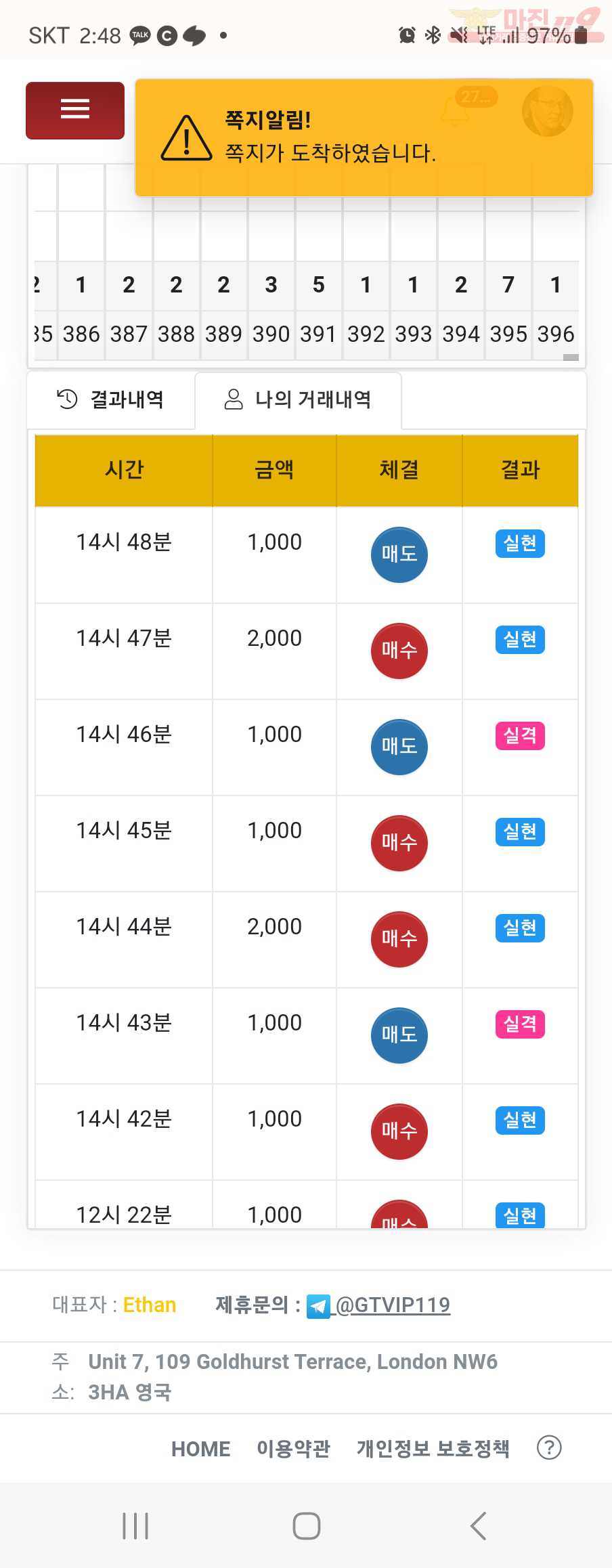The height and width of the screenshot is (1568, 612).
Task: Open the hamburger menu button
Action: [75, 110]
